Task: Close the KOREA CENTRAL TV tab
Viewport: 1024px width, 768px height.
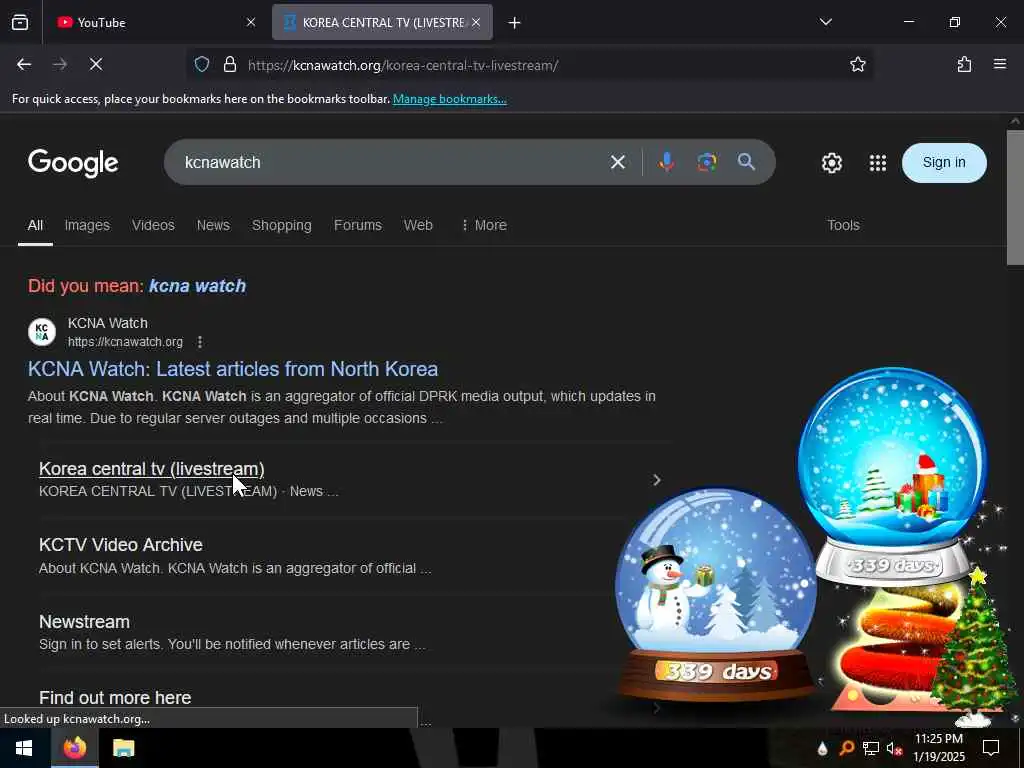Action: tap(476, 22)
